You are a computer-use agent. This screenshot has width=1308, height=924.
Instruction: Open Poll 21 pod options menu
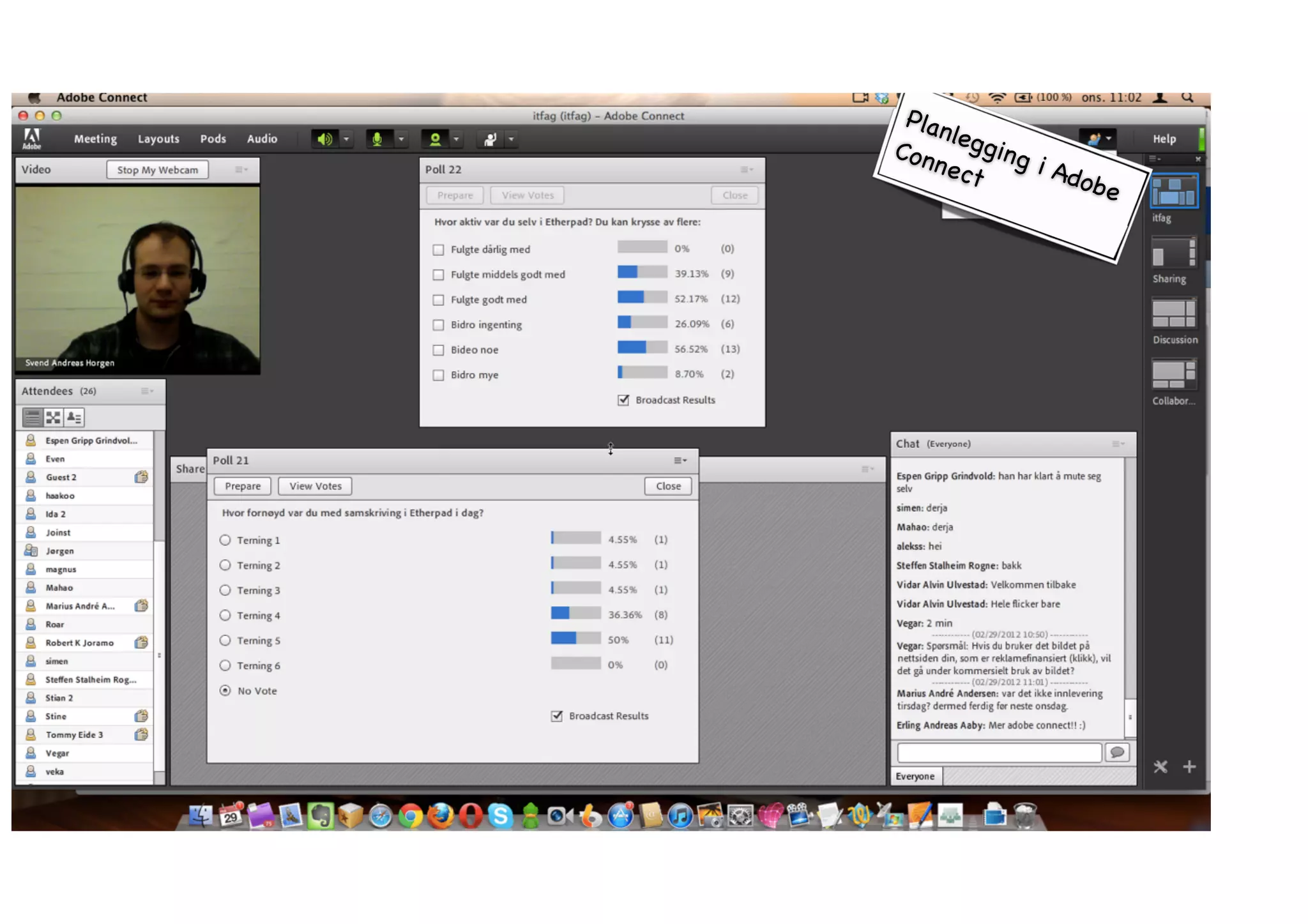coord(680,460)
